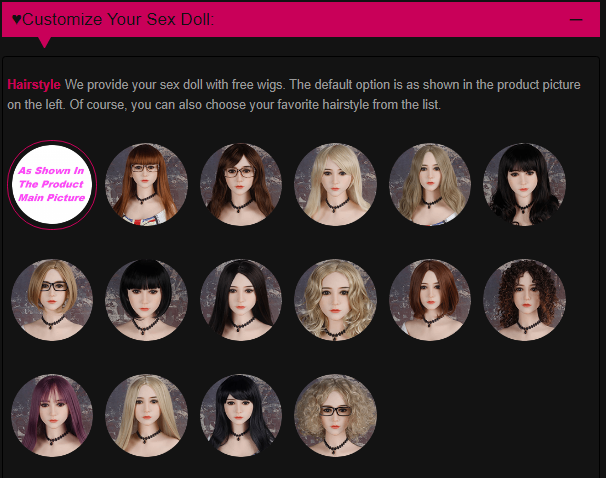
Task: Choose the long straight light blonde wig
Action: tap(146, 415)
